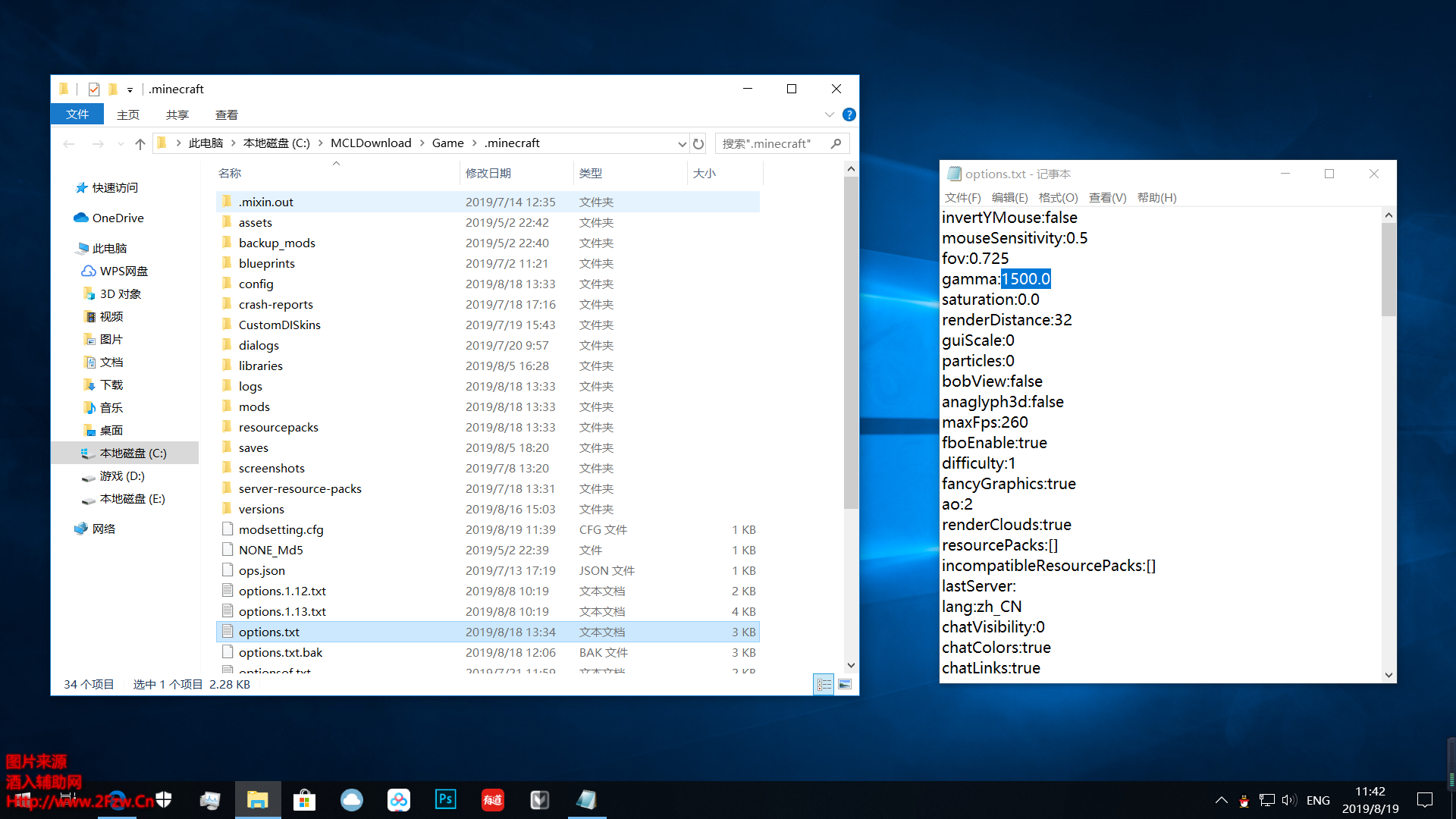Click the QQ penguin tray icon

[1244, 800]
